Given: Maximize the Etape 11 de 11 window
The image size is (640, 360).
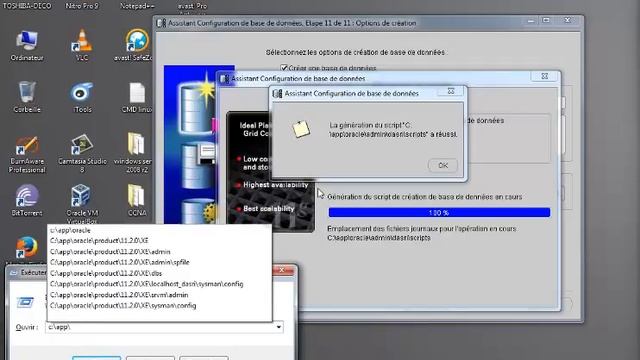Looking at the screenshot, I should click(x=547, y=21).
